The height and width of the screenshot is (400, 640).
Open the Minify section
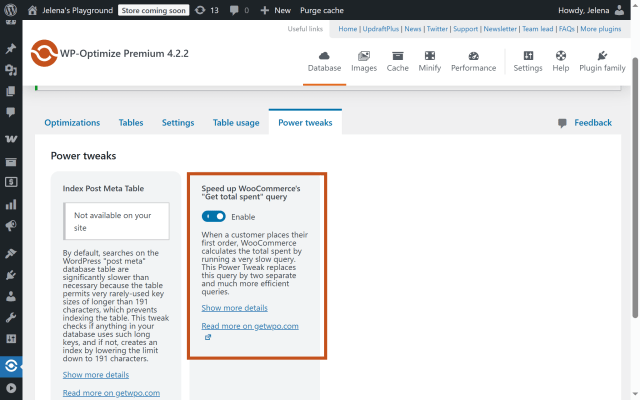click(x=429, y=62)
